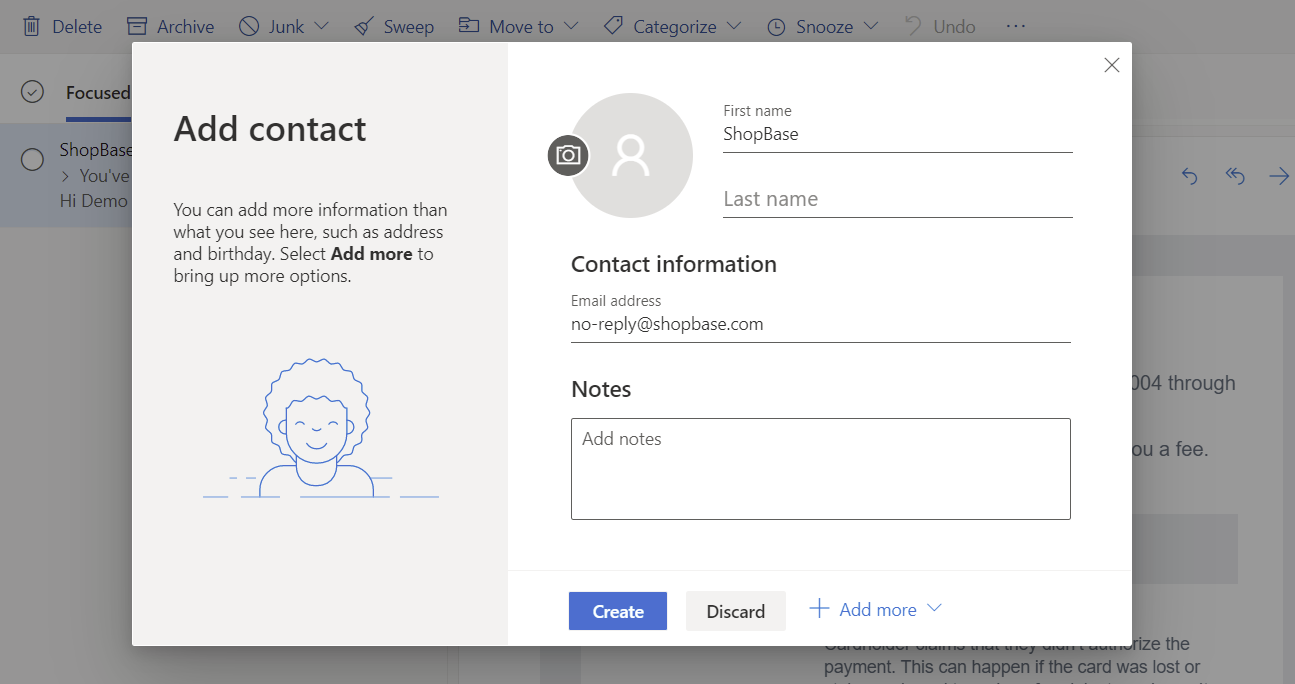Archive the selected message
1295x684 pixels.
click(x=171, y=26)
